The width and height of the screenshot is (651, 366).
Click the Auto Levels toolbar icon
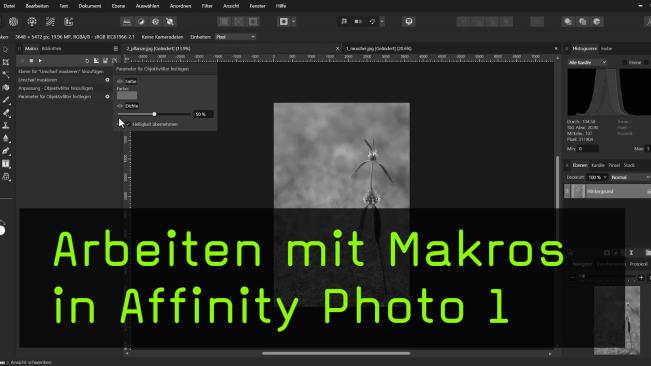[127, 22]
